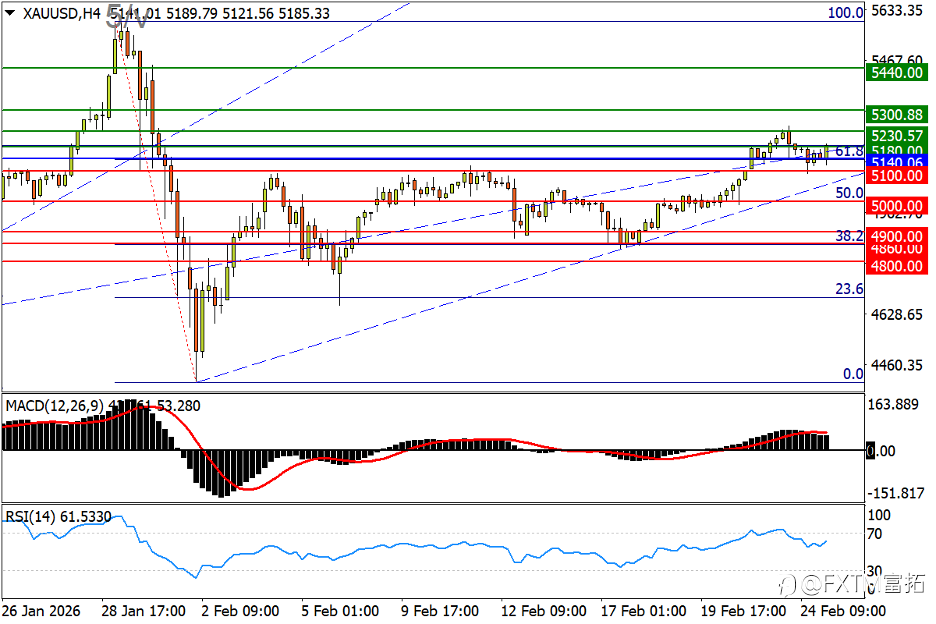Viewport: 936px width, 624px height.
Task: Click the green 5230.57 price label
Action: (x=897, y=135)
